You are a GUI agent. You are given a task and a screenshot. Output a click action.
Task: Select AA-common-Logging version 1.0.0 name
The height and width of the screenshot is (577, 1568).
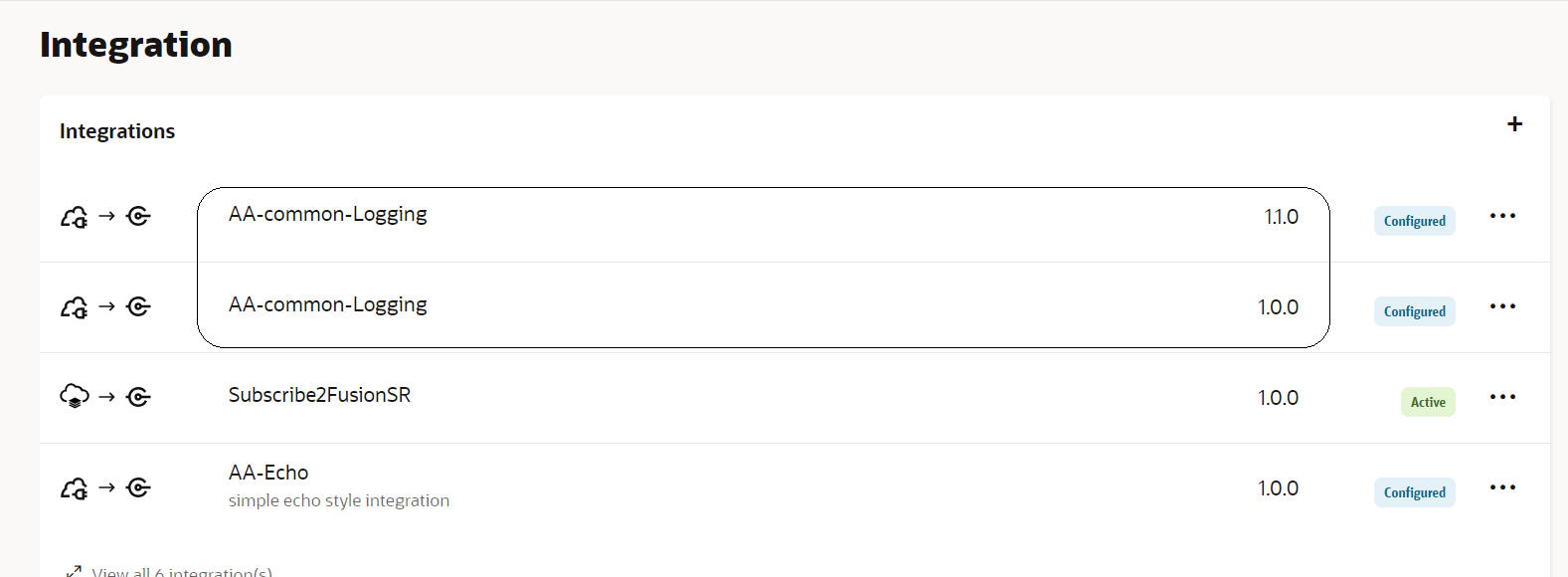327,304
